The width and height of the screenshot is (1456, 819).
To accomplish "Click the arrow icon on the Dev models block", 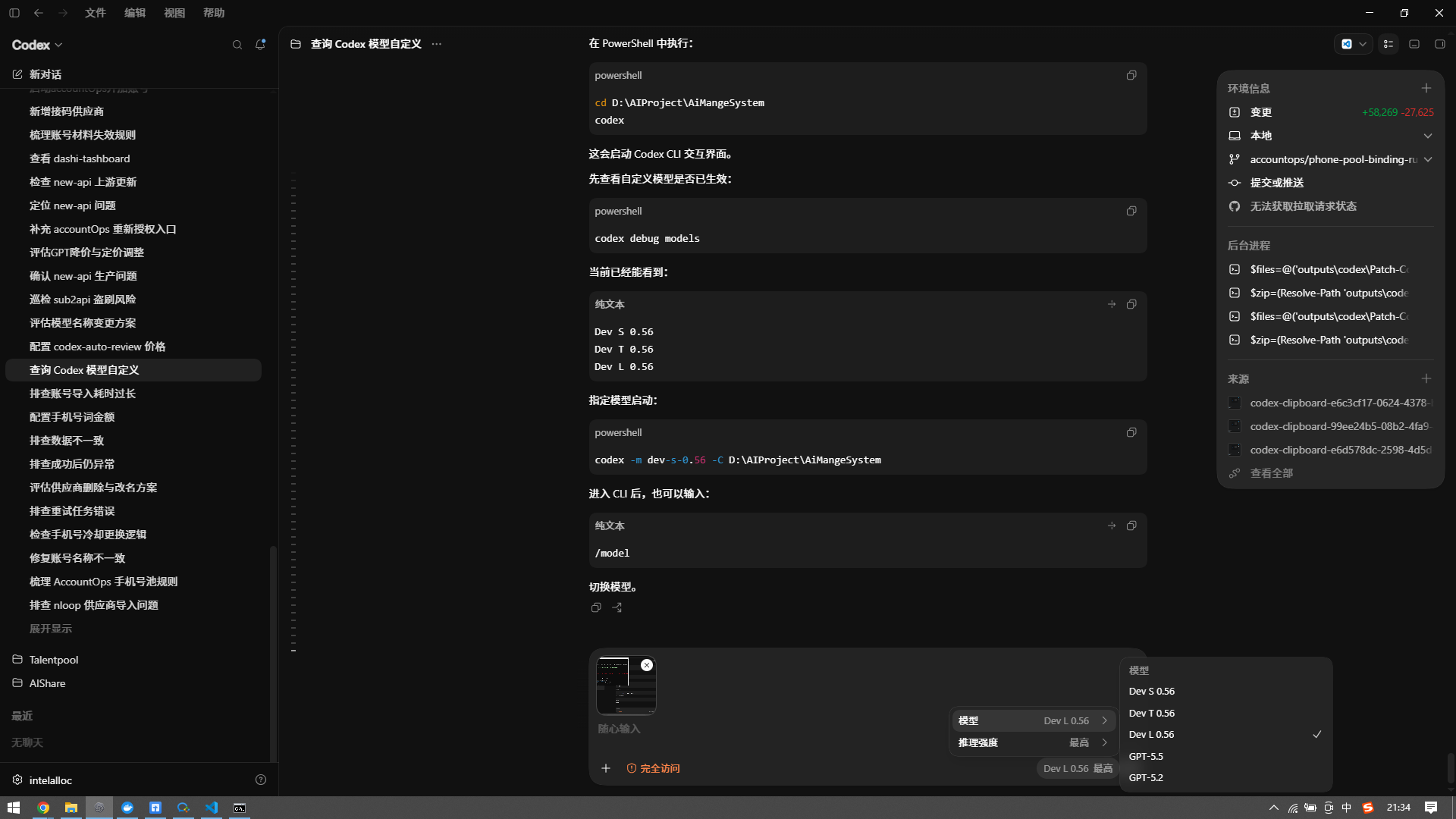I will click(1112, 304).
